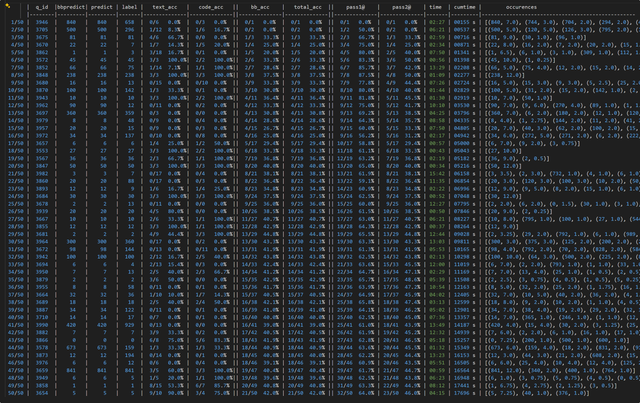640x403 pixels.
Task: Click the predict column header
Action: (x=102, y=7)
